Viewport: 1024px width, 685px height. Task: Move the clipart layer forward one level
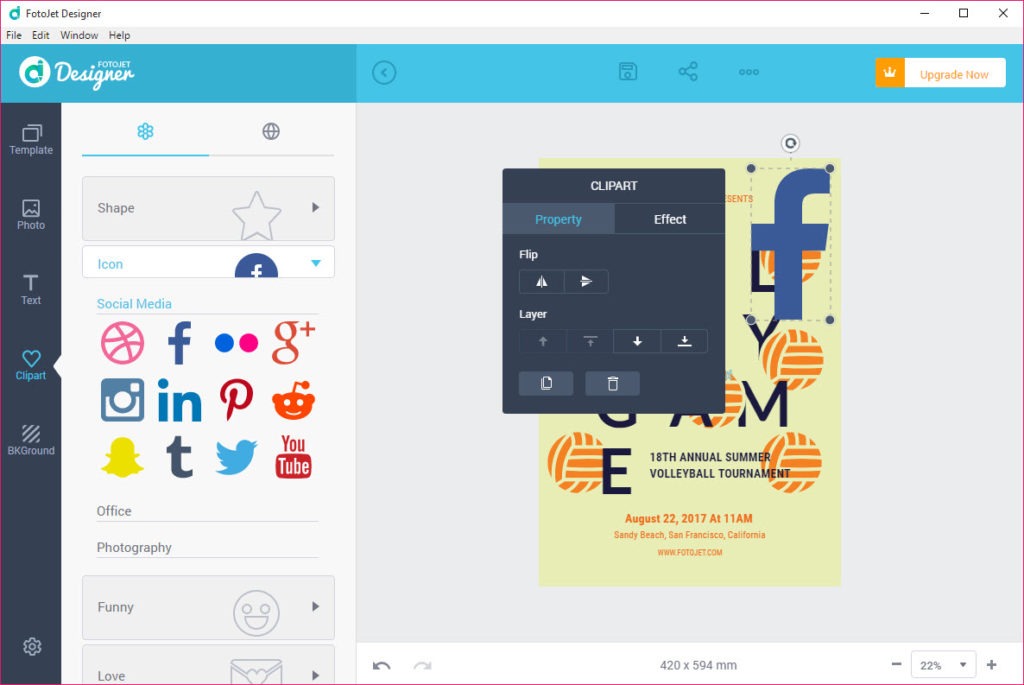click(x=543, y=342)
